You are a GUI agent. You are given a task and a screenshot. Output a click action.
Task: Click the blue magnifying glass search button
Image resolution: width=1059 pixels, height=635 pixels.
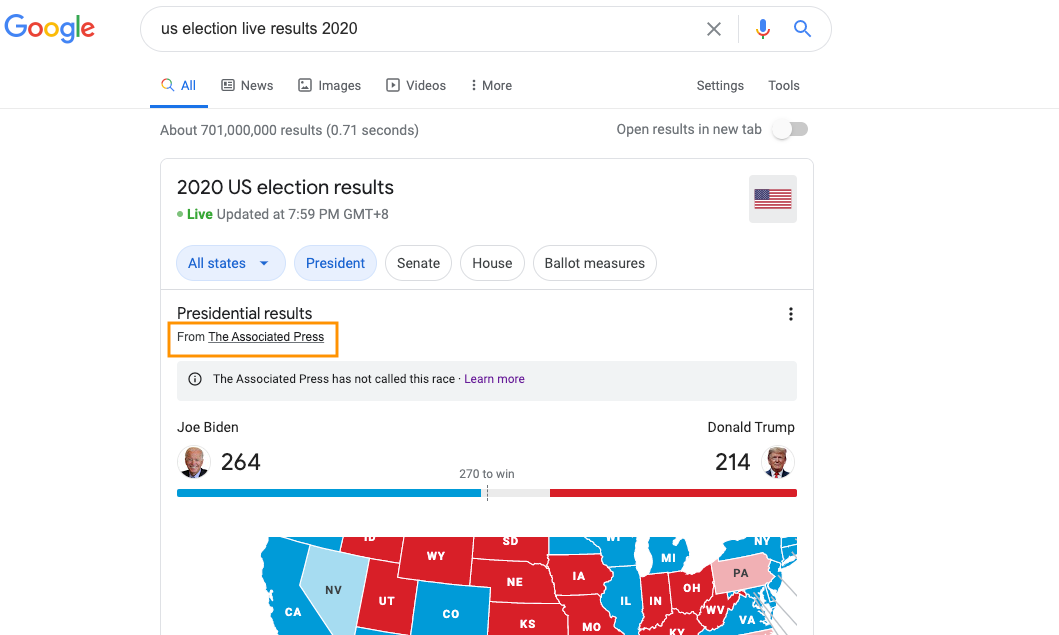(x=802, y=29)
